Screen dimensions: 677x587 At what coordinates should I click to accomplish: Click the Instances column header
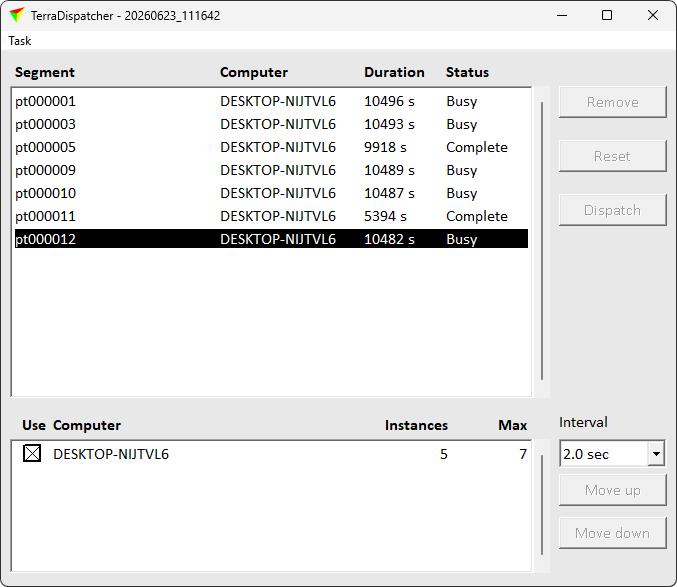[416, 425]
